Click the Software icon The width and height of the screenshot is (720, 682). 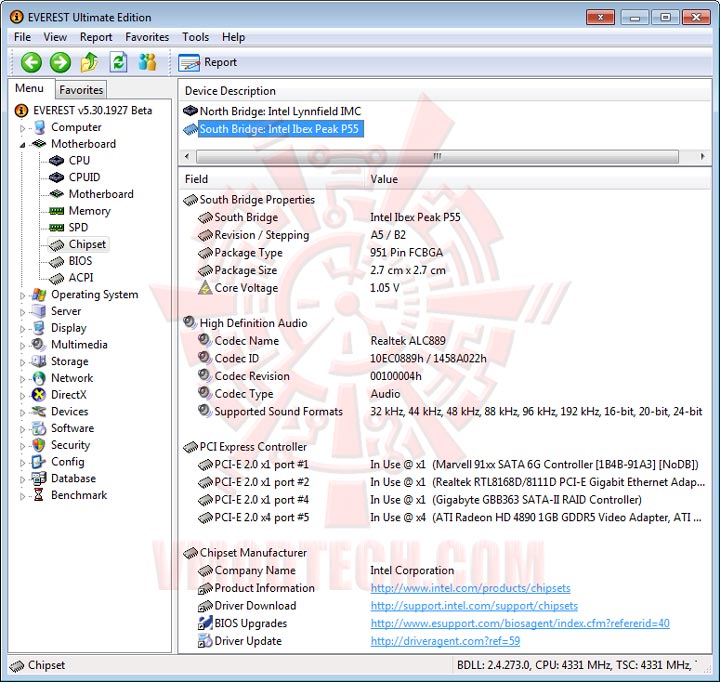pyautogui.click(x=39, y=428)
